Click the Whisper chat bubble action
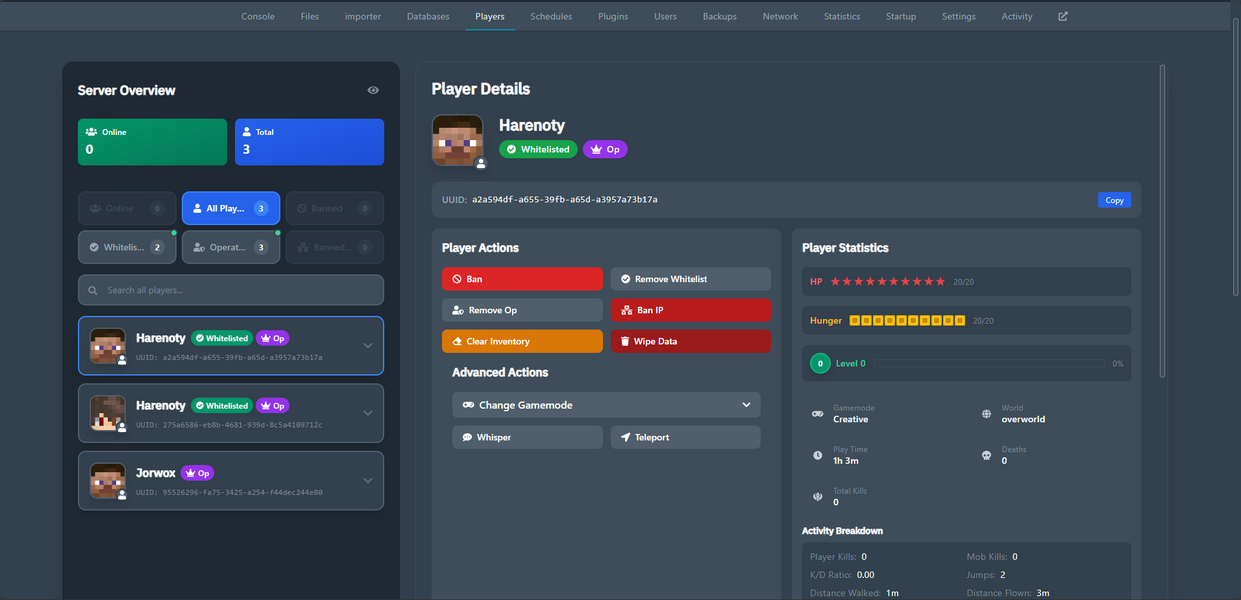 (527, 437)
